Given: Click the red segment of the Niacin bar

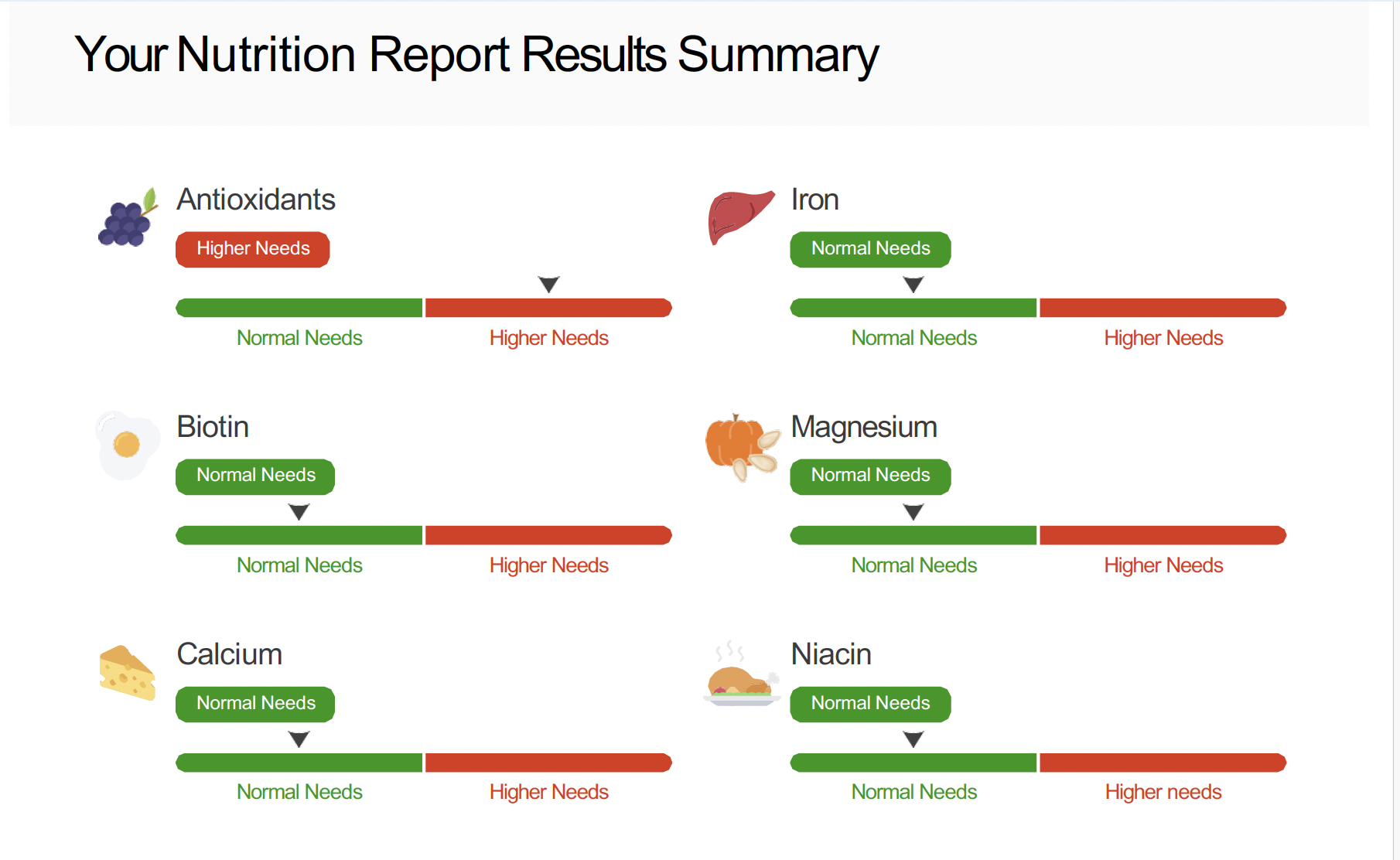Looking at the screenshot, I should (1162, 763).
